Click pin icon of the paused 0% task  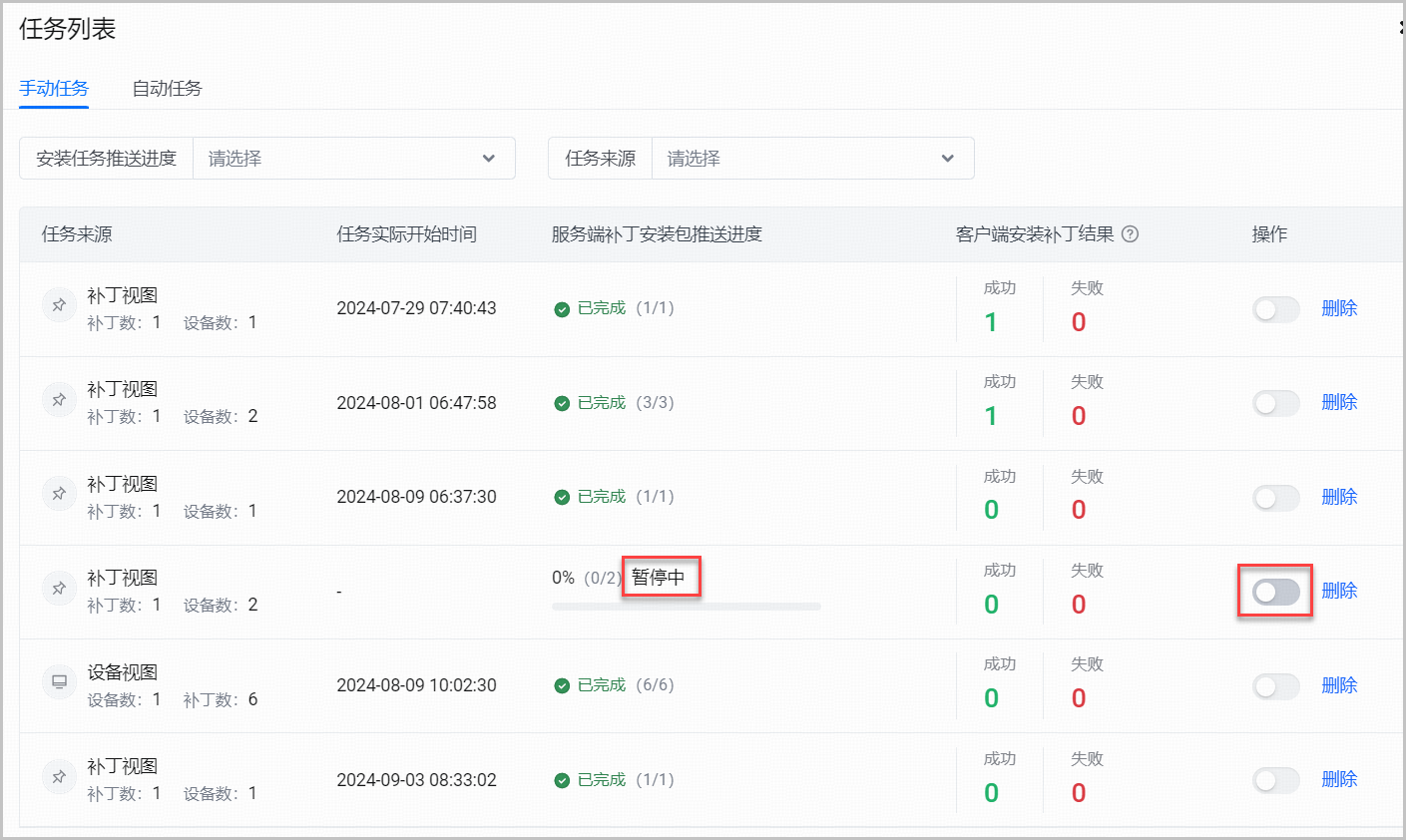(x=59, y=589)
